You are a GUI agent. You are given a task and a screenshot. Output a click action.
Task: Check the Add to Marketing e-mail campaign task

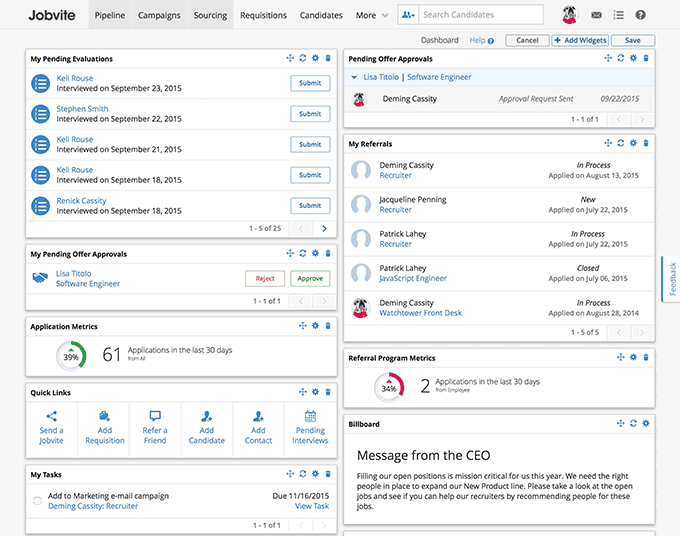coord(38,501)
